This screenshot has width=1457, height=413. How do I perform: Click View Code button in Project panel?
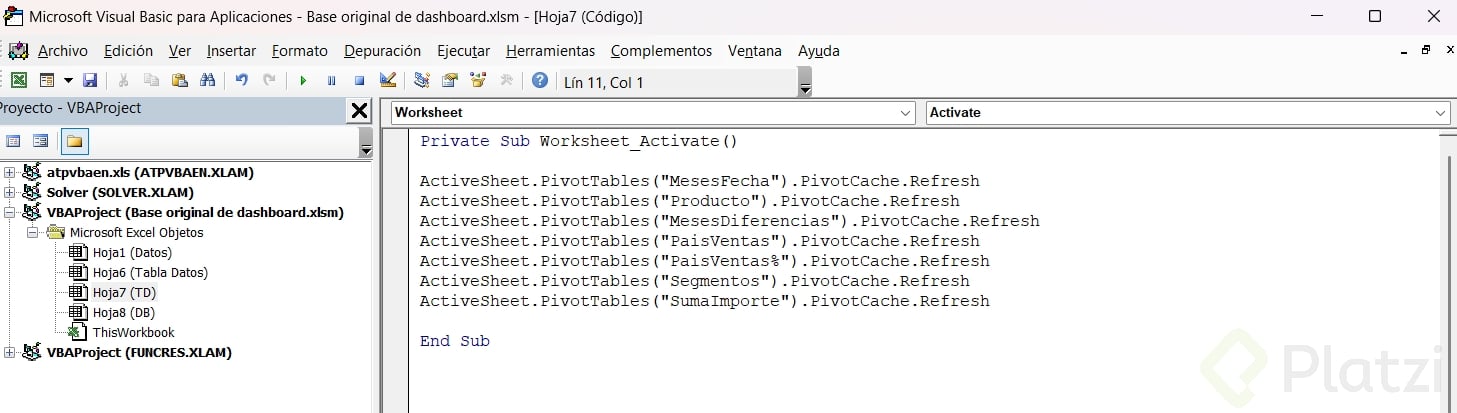click(x=14, y=141)
